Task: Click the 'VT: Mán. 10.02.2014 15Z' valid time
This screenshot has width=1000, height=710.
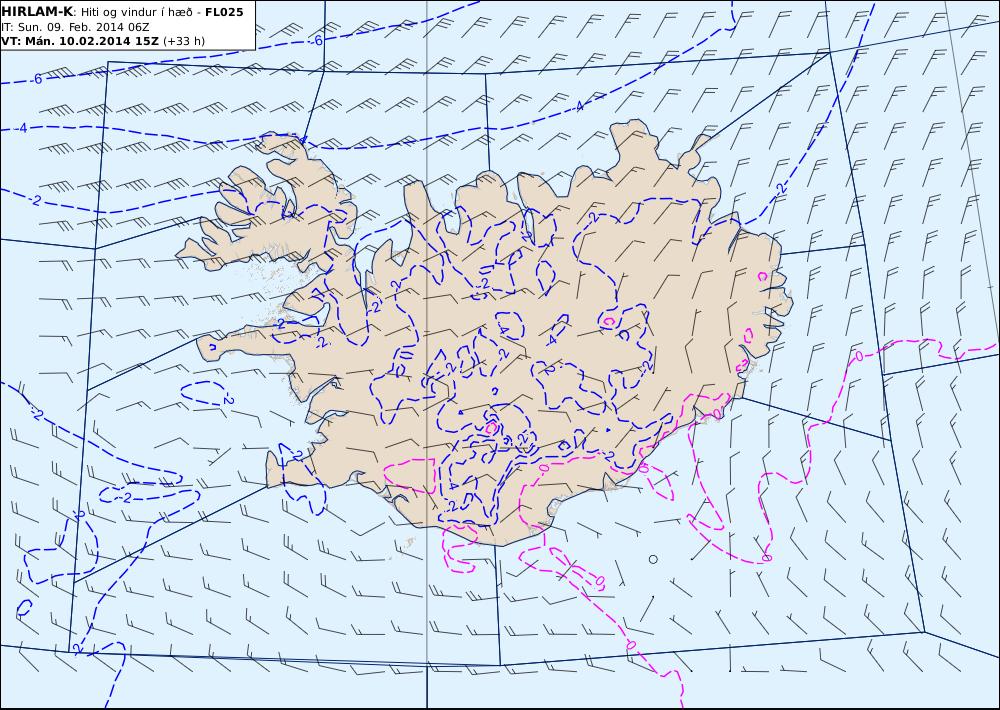Action: (80, 41)
